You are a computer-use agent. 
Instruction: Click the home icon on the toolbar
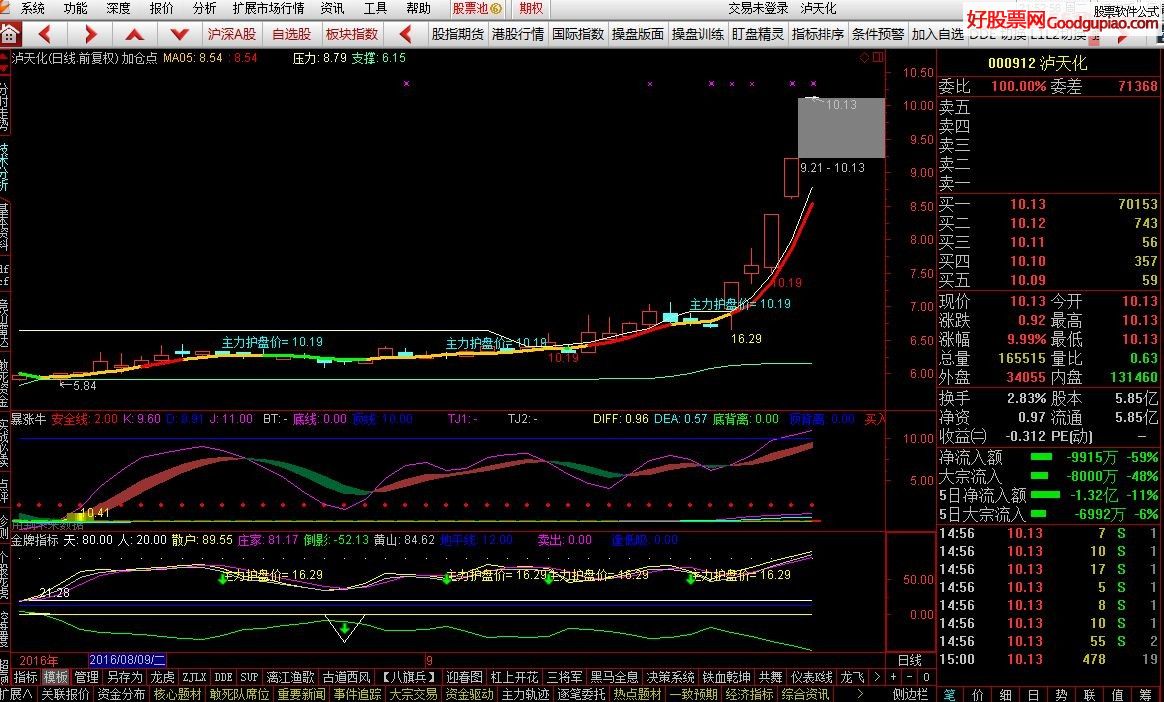8,32
